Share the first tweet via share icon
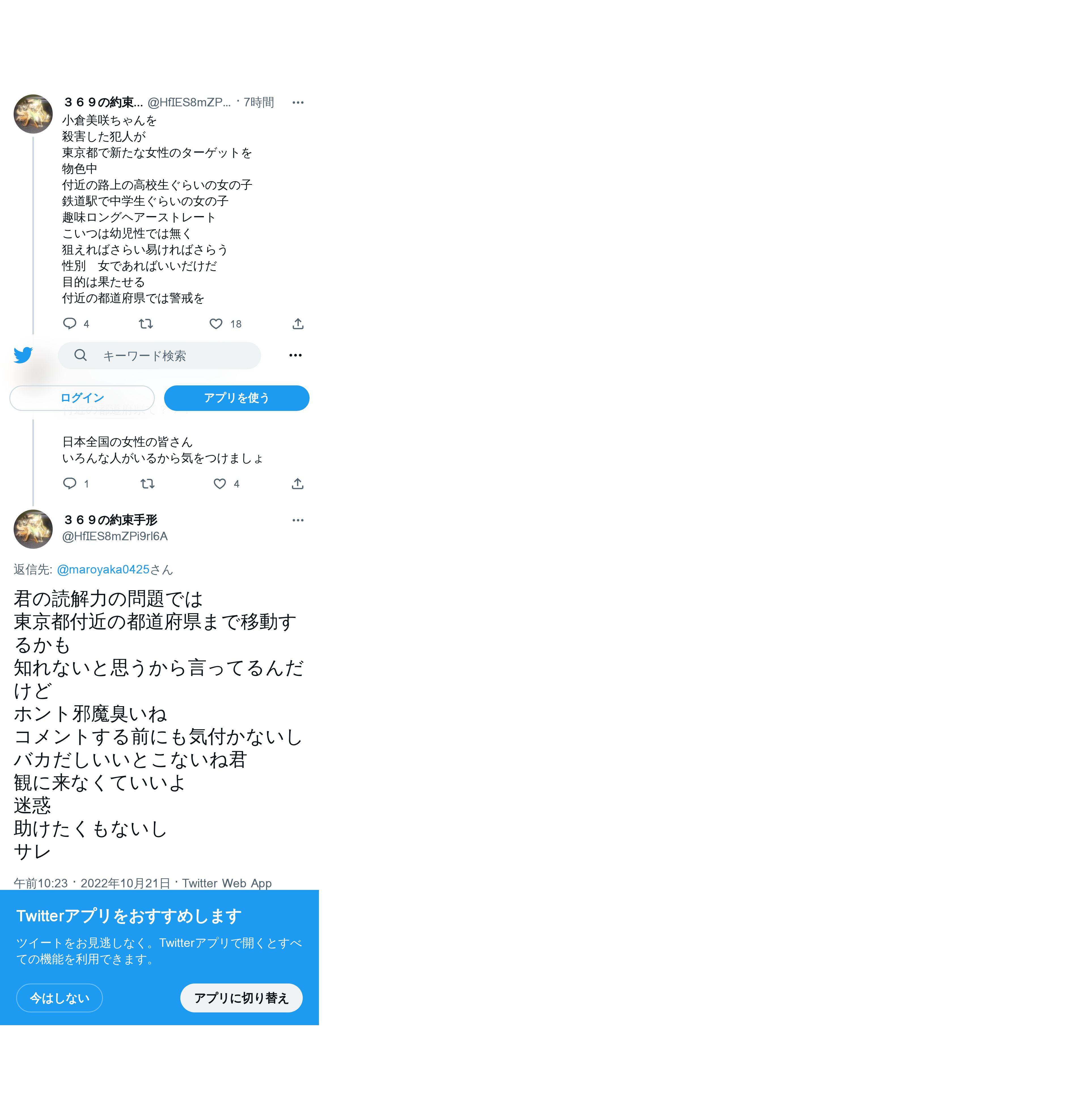The width and height of the screenshot is (1092, 1106). coord(298,324)
